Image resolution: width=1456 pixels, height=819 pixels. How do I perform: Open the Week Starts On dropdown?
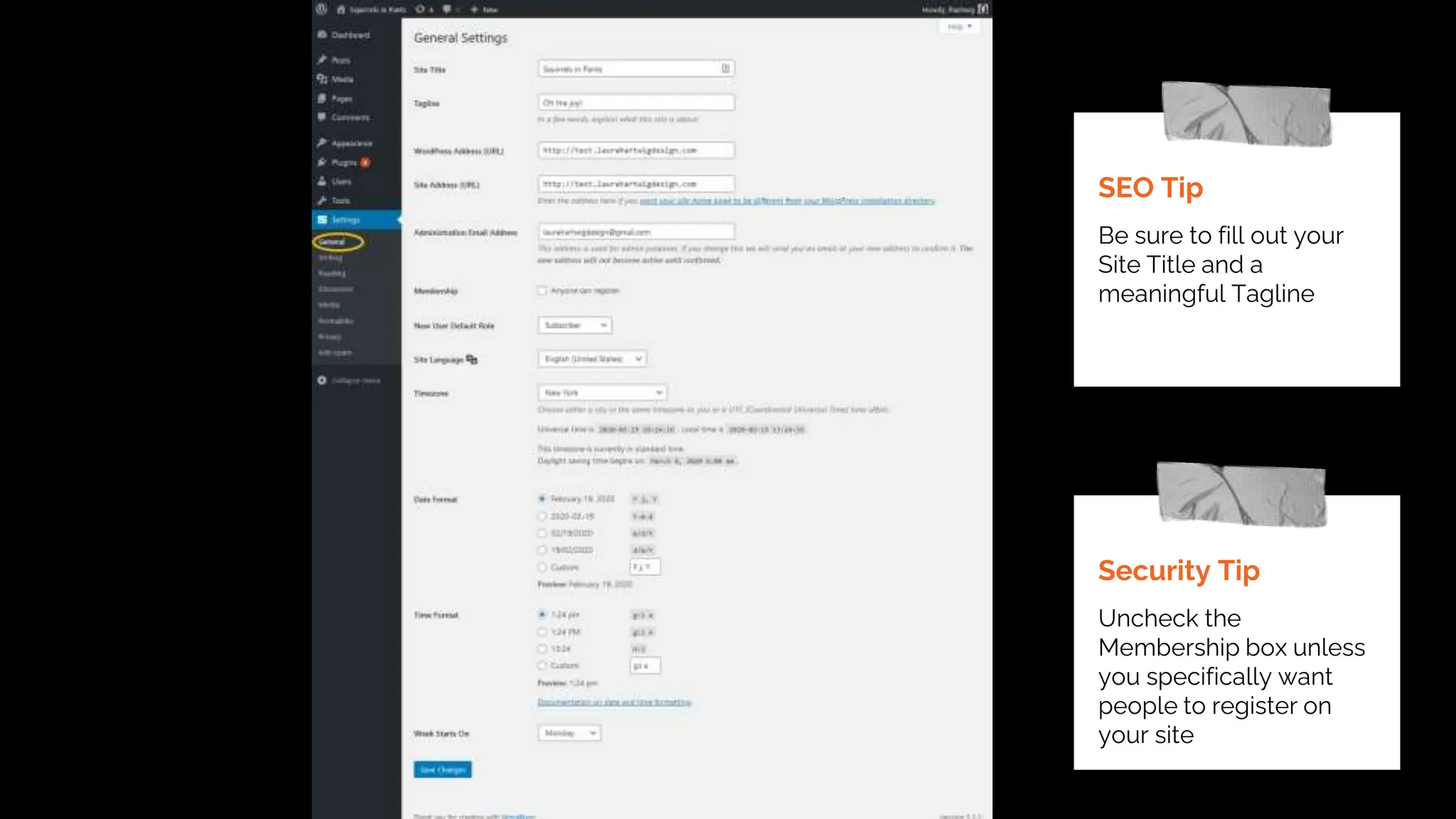click(x=569, y=733)
